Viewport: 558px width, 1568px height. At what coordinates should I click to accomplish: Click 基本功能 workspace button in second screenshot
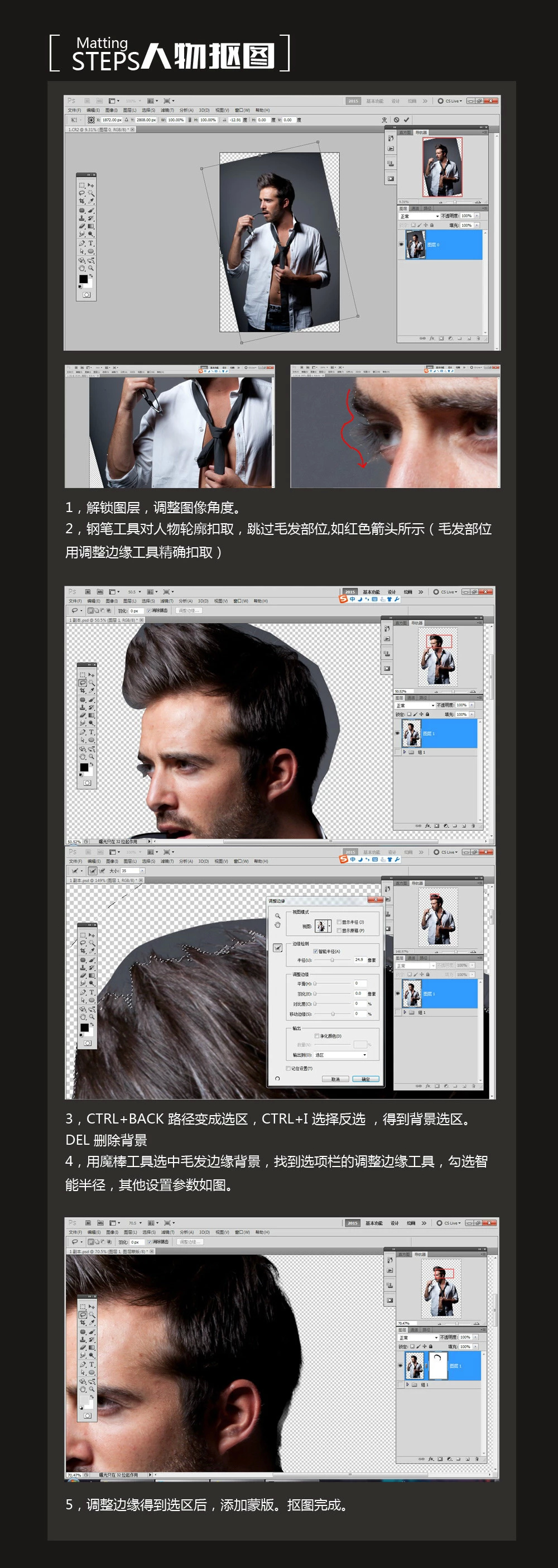pos(371,592)
